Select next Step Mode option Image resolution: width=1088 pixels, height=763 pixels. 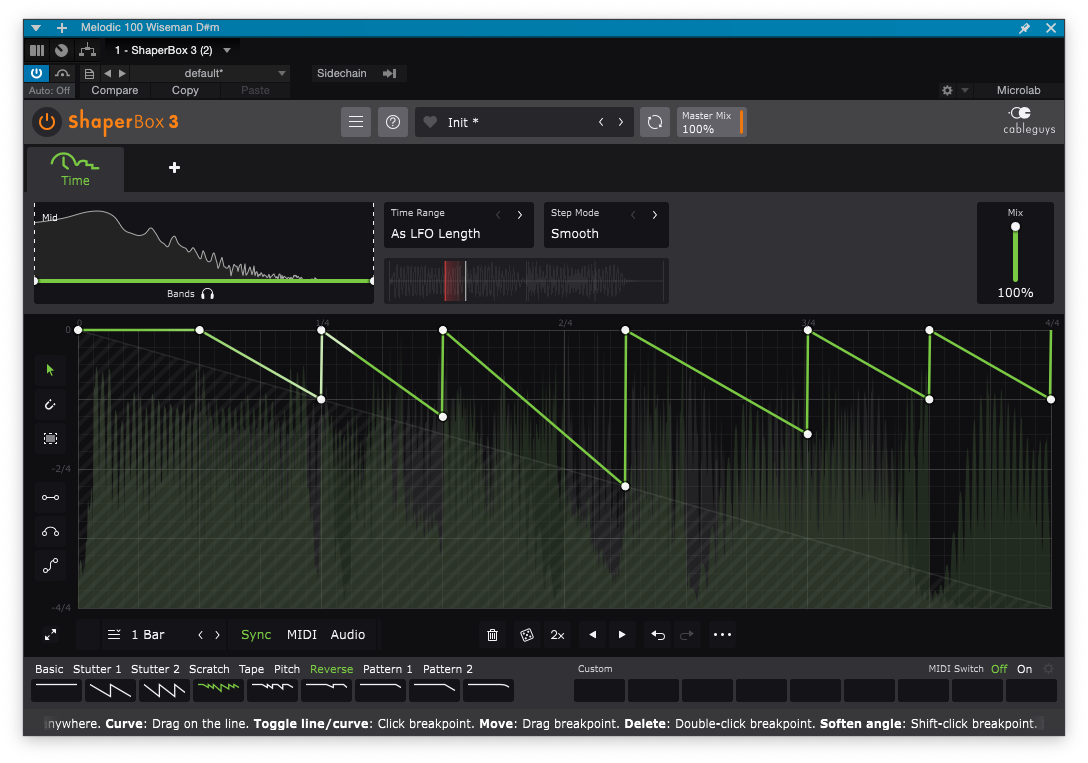[654, 214]
